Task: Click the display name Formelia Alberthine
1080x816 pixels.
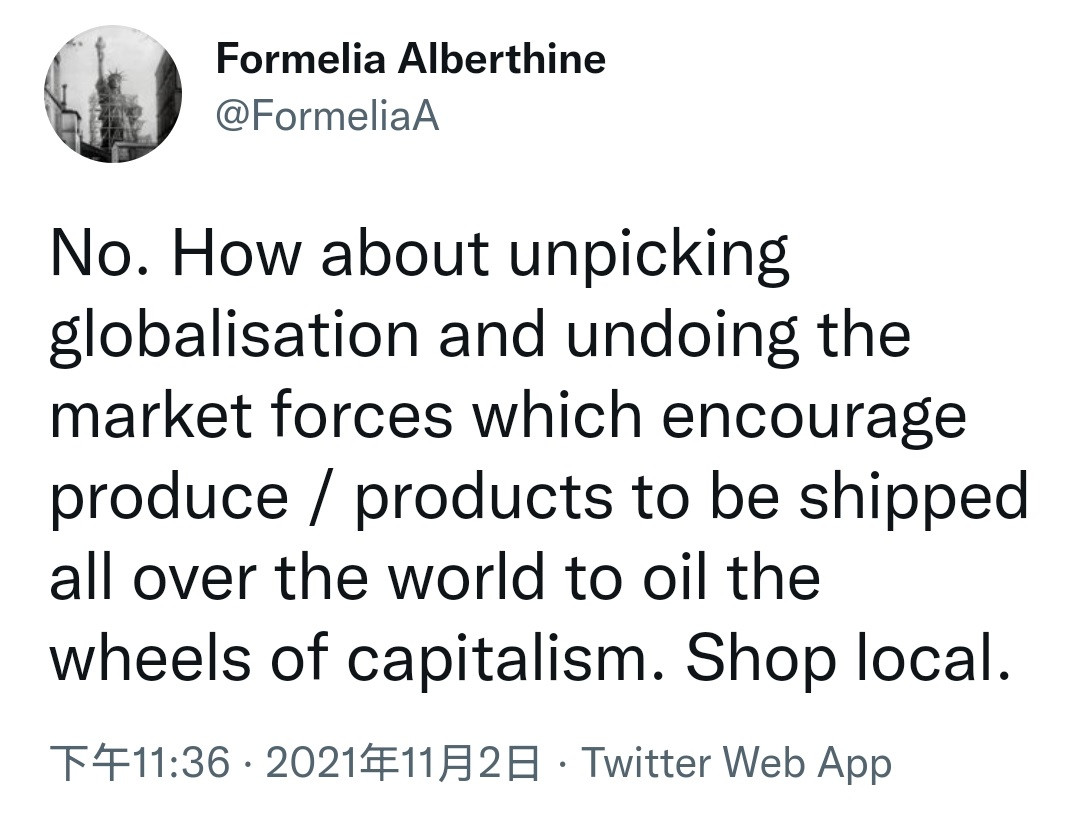Action: click(410, 60)
